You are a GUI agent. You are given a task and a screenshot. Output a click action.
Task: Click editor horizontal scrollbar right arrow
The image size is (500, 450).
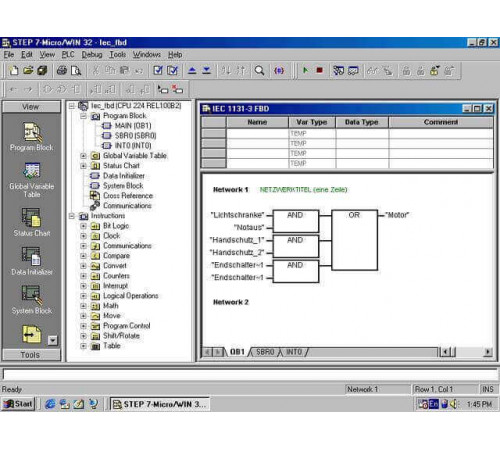488,352
